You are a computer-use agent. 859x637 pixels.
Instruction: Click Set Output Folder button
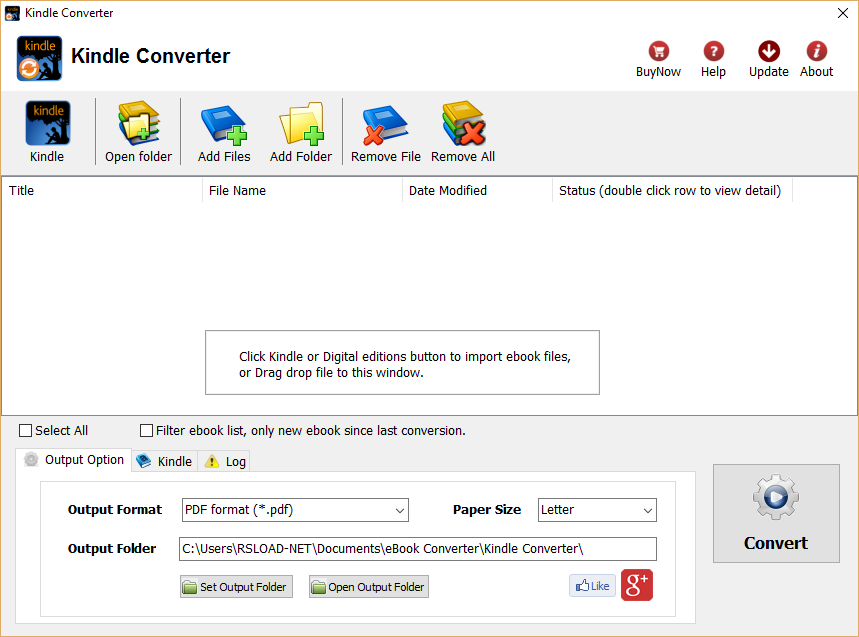click(236, 587)
